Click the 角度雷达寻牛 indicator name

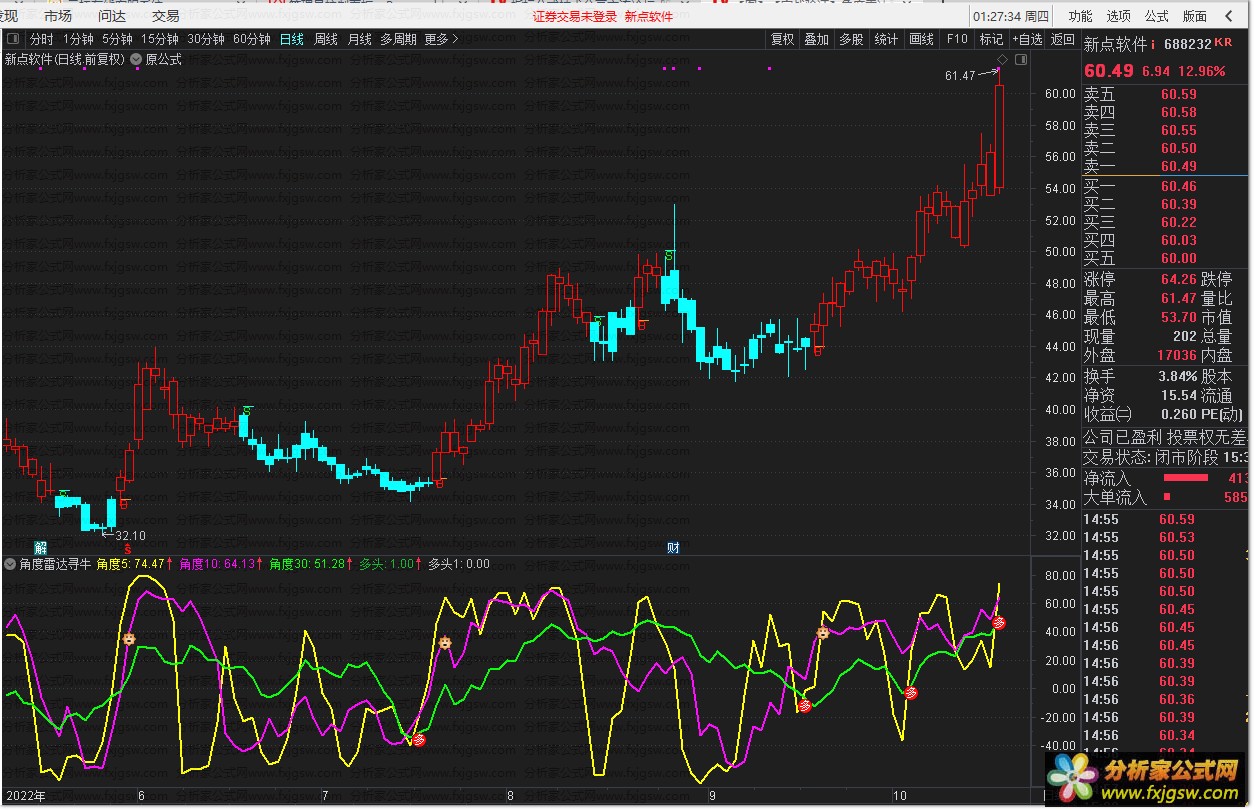pos(54,564)
